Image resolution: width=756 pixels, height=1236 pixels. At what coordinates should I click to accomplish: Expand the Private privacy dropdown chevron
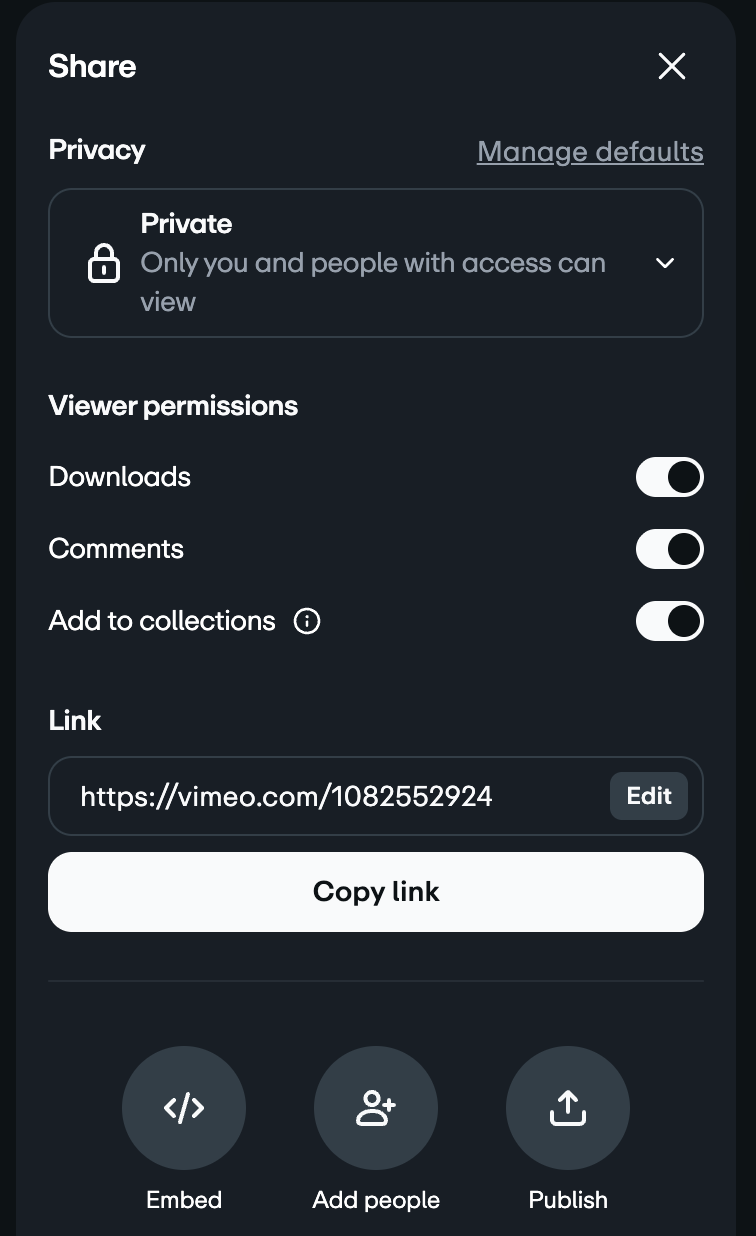point(665,263)
